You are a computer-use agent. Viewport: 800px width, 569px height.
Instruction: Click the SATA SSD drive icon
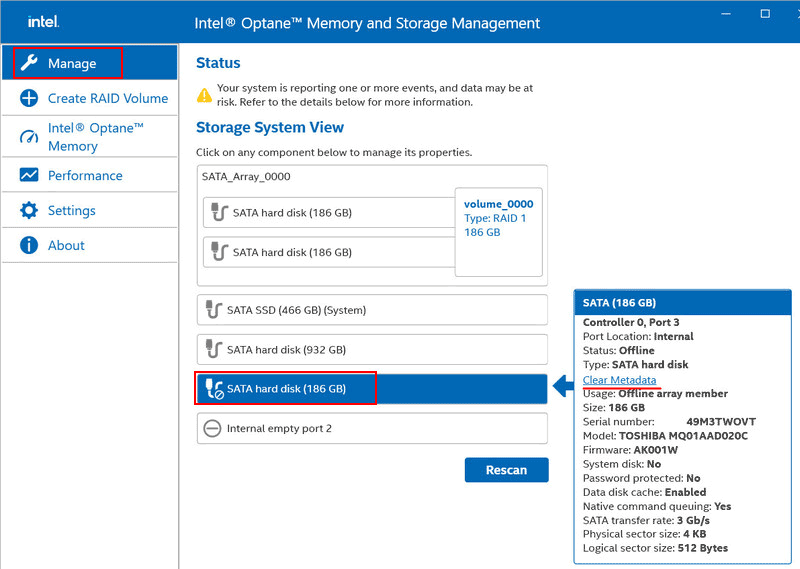(x=212, y=310)
